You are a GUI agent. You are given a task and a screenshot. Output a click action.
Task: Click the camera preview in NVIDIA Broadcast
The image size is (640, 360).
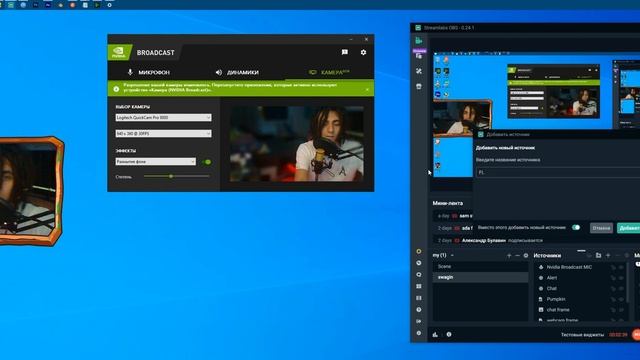pos(297,144)
